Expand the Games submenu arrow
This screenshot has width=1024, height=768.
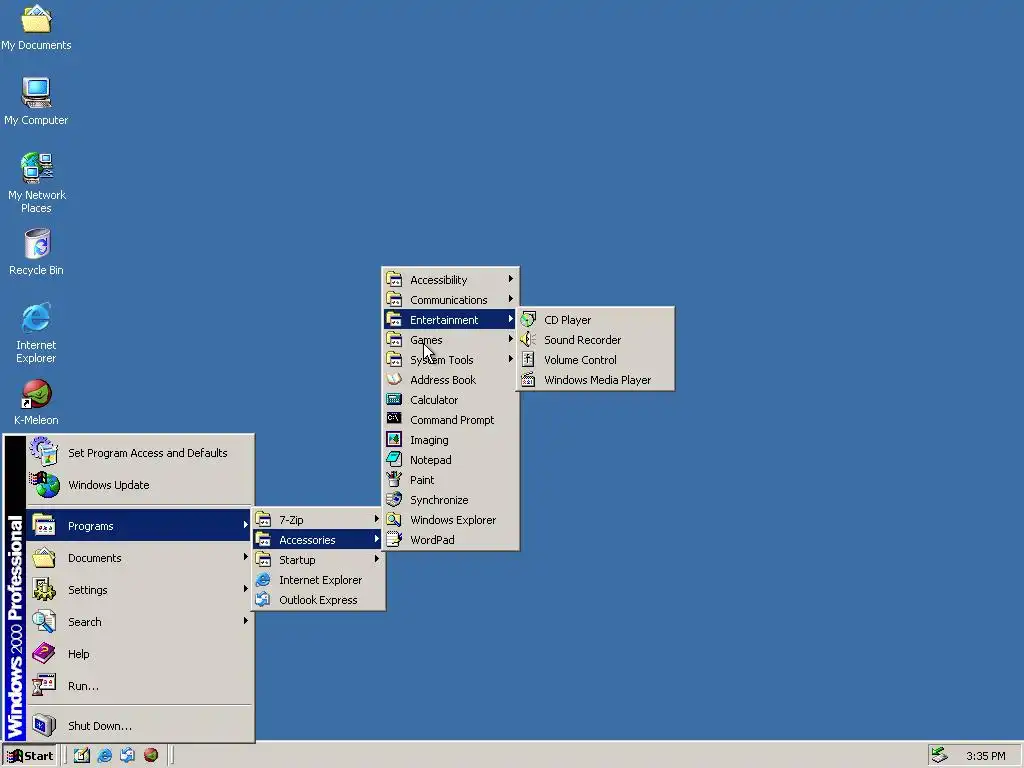click(x=511, y=339)
